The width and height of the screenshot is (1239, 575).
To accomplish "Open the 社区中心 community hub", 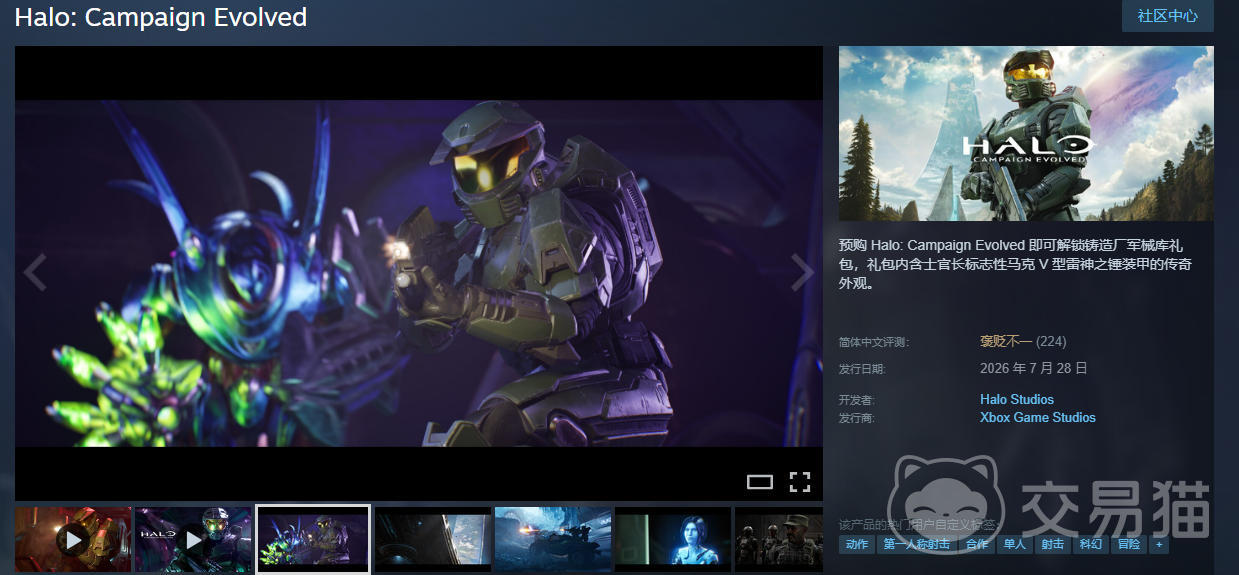I will [x=1168, y=16].
